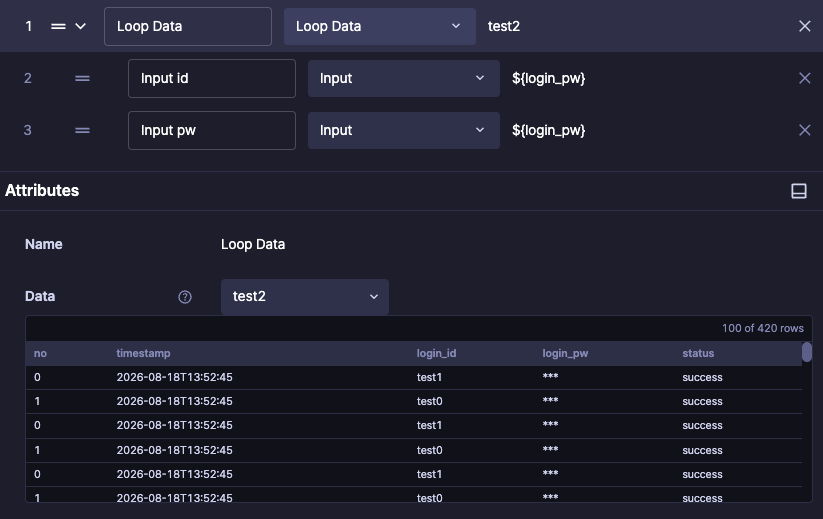The width and height of the screenshot is (823, 519).
Task: Open the Input dropdown for step 3
Action: (404, 130)
